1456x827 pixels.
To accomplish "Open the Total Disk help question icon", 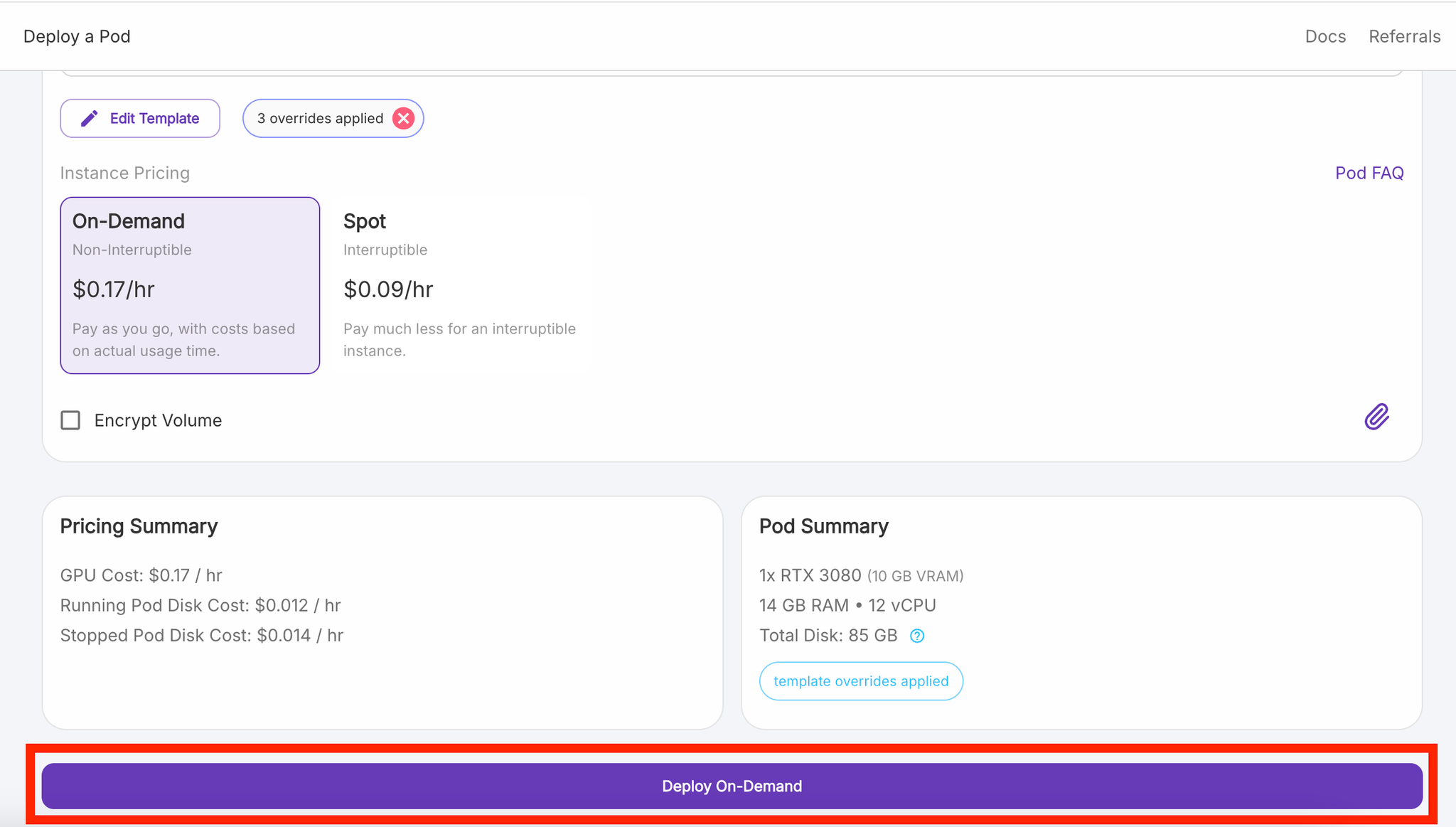I will [917, 636].
